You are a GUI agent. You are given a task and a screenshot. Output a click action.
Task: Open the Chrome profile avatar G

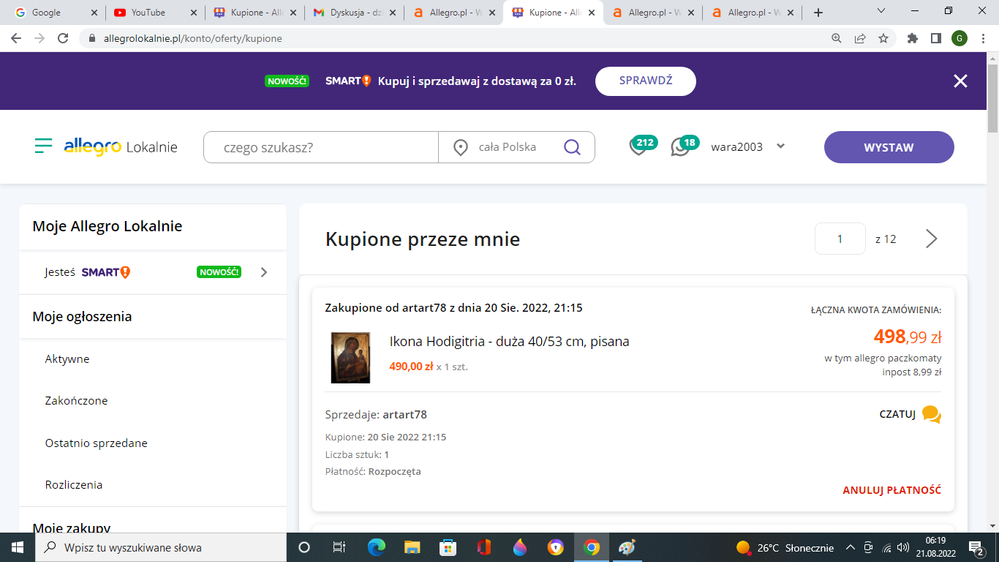pos(959,38)
